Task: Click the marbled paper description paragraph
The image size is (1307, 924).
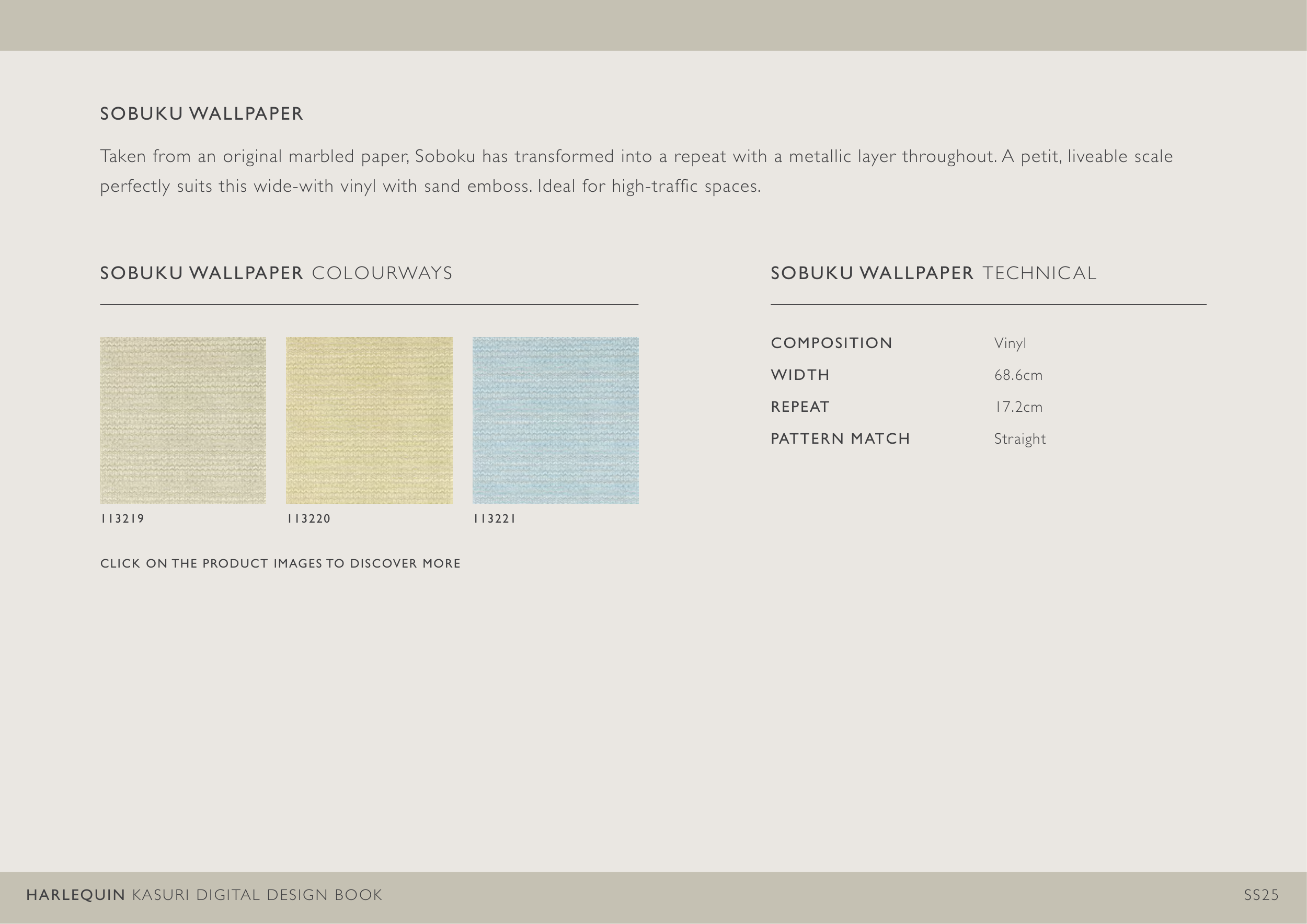Action: pyautogui.click(x=636, y=171)
